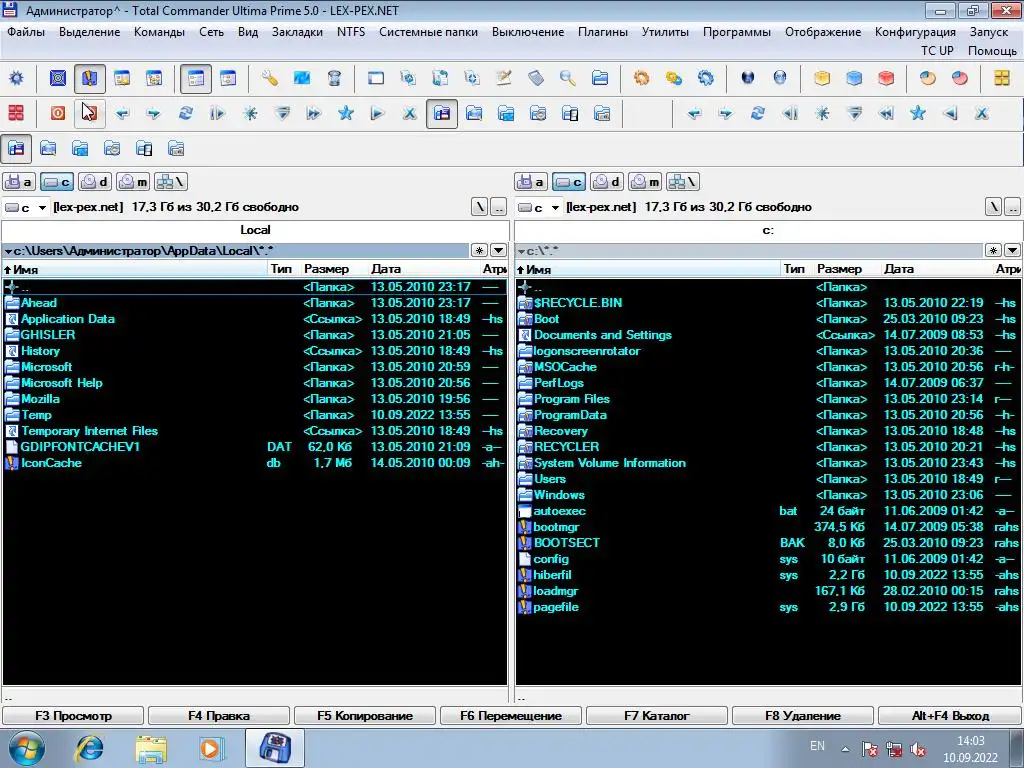The height and width of the screenshot is (768, 1024).
Task: Open Internet Explorer from taskbar
Action: [x=89, y=748]
